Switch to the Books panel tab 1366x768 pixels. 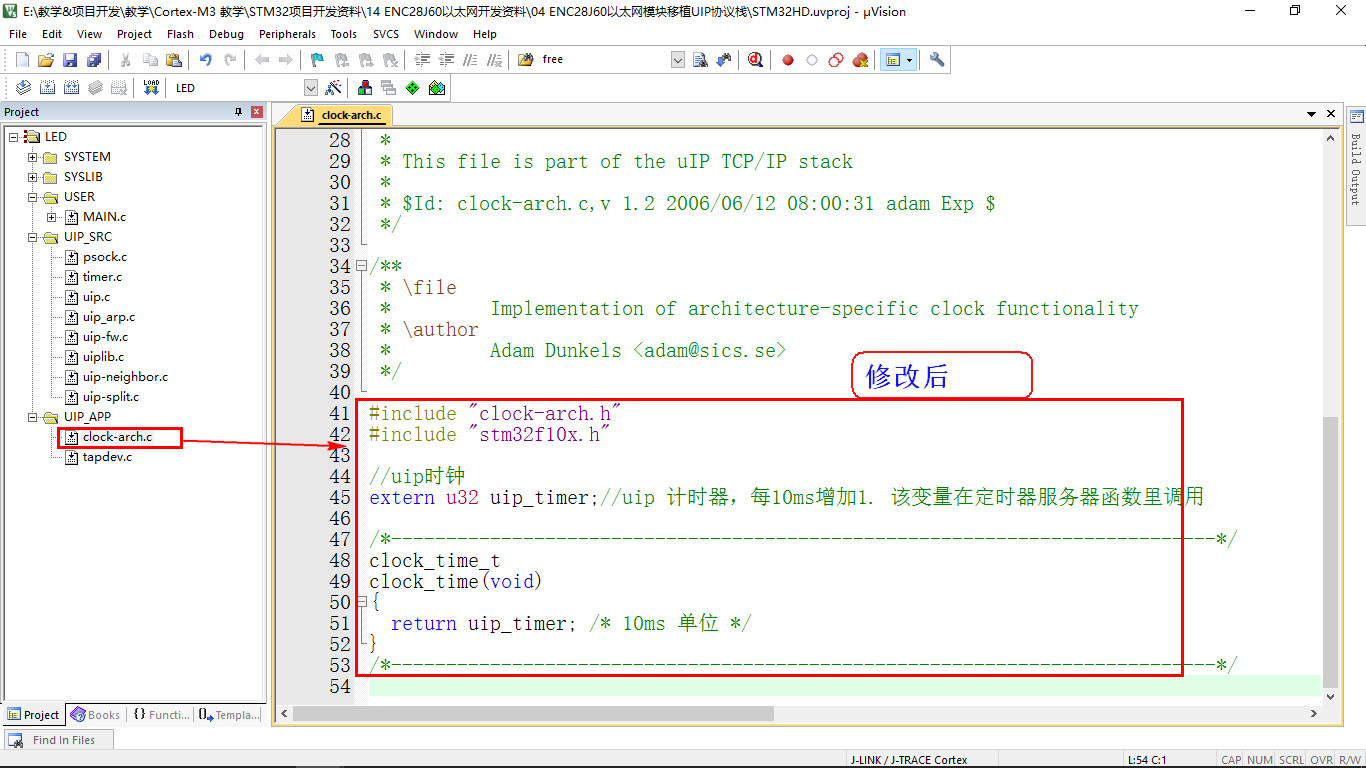click(x=96, y=715)
